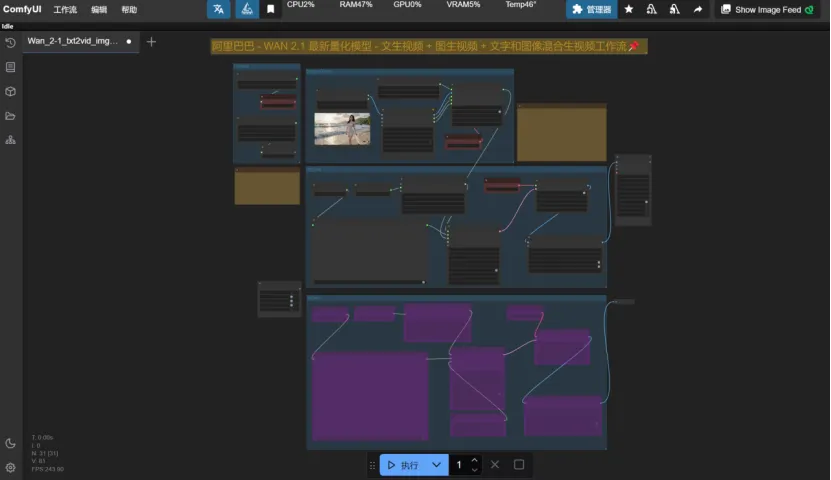Click the VRAM5% usage indicator
The height and width of the screenshot is (480, 831).
463,5
